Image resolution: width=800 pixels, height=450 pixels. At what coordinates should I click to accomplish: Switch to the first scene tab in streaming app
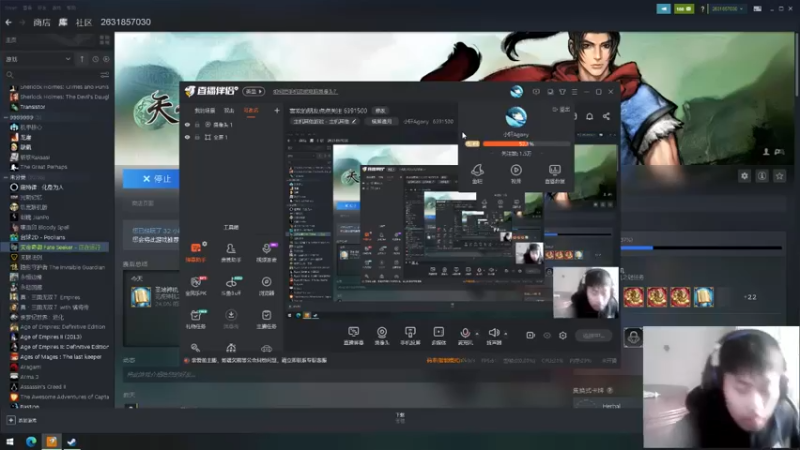coord(205,110)
